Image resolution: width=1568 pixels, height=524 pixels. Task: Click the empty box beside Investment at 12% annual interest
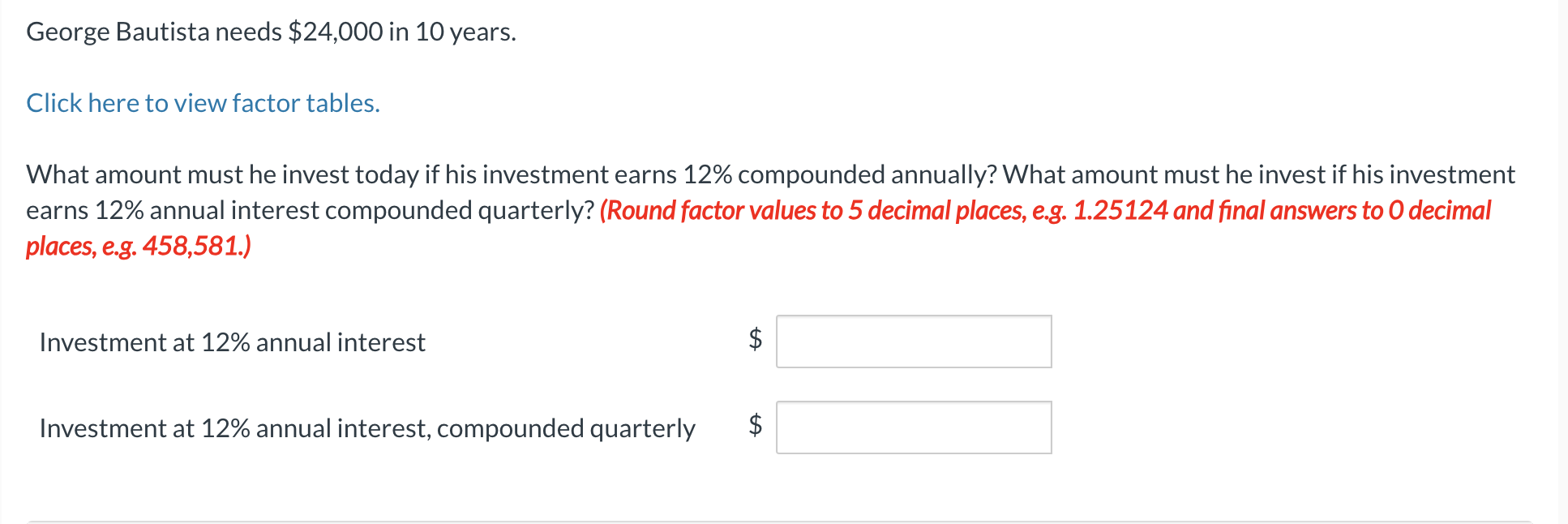[x=913, y=341]
